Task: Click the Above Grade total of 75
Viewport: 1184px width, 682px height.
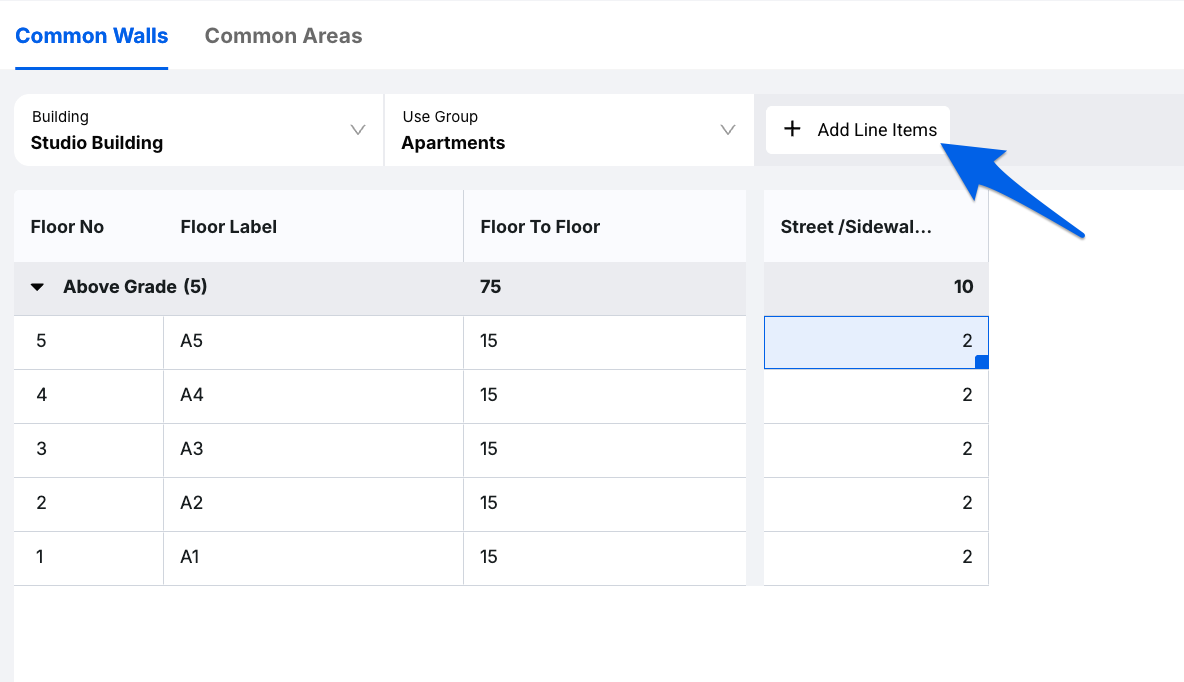Action: (x=491, y=288)
